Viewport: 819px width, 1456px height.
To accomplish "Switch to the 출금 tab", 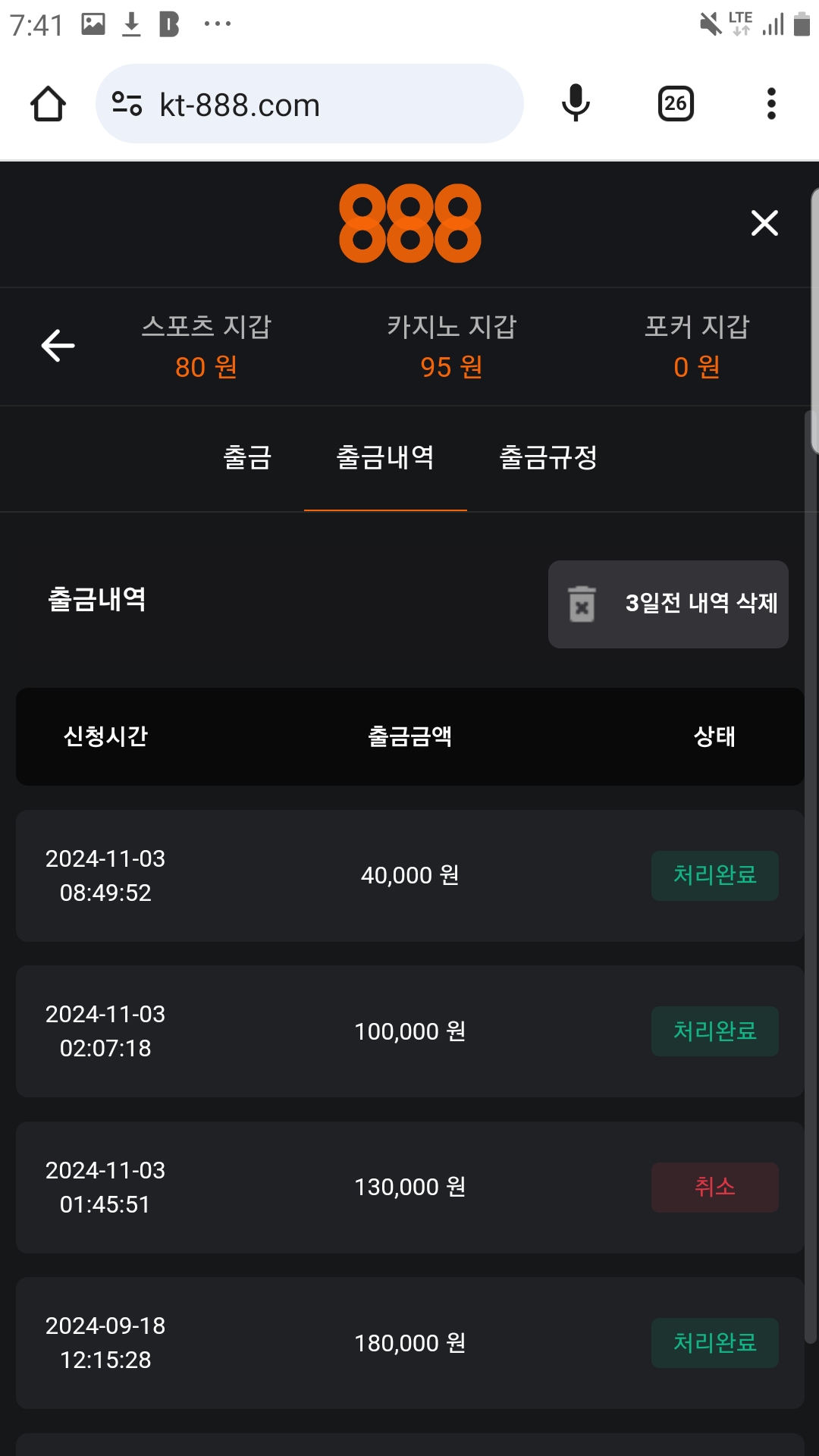I will coord(247,458).
